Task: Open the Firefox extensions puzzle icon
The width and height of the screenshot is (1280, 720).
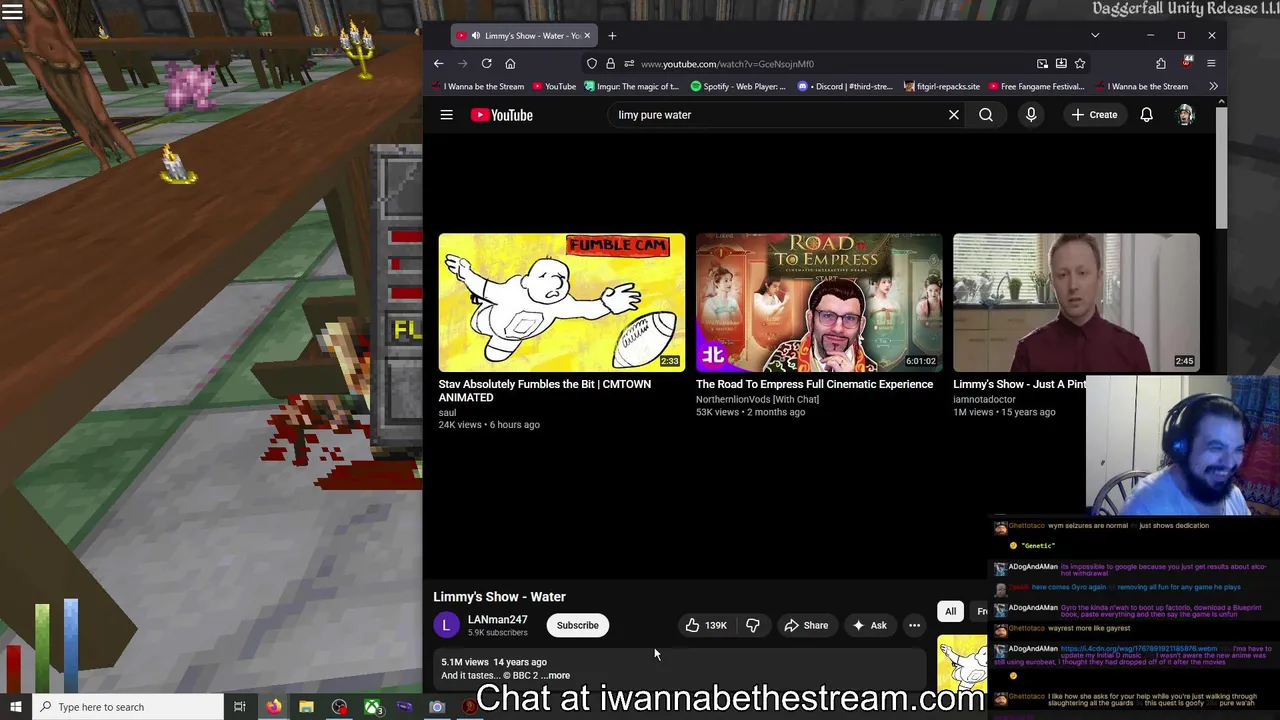Action: [1161, 64]
